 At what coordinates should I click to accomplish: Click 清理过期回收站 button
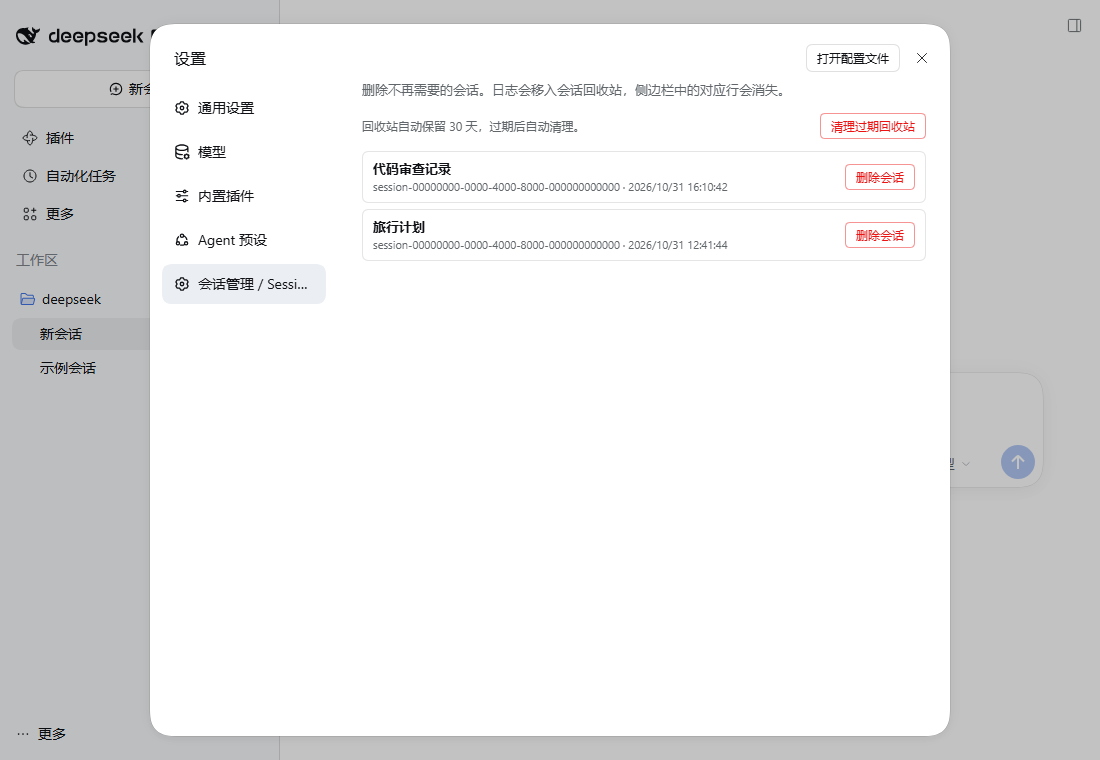[873, 126]
